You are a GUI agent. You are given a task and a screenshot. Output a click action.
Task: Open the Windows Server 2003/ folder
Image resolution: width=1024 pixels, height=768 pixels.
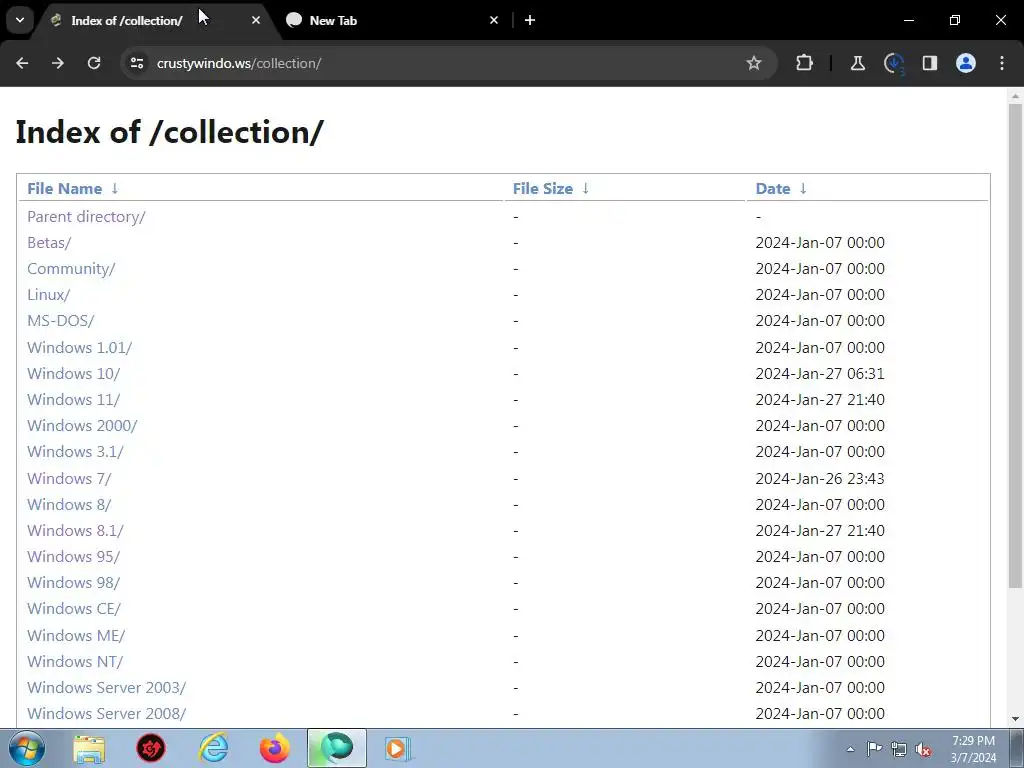(x=106, y=688)
